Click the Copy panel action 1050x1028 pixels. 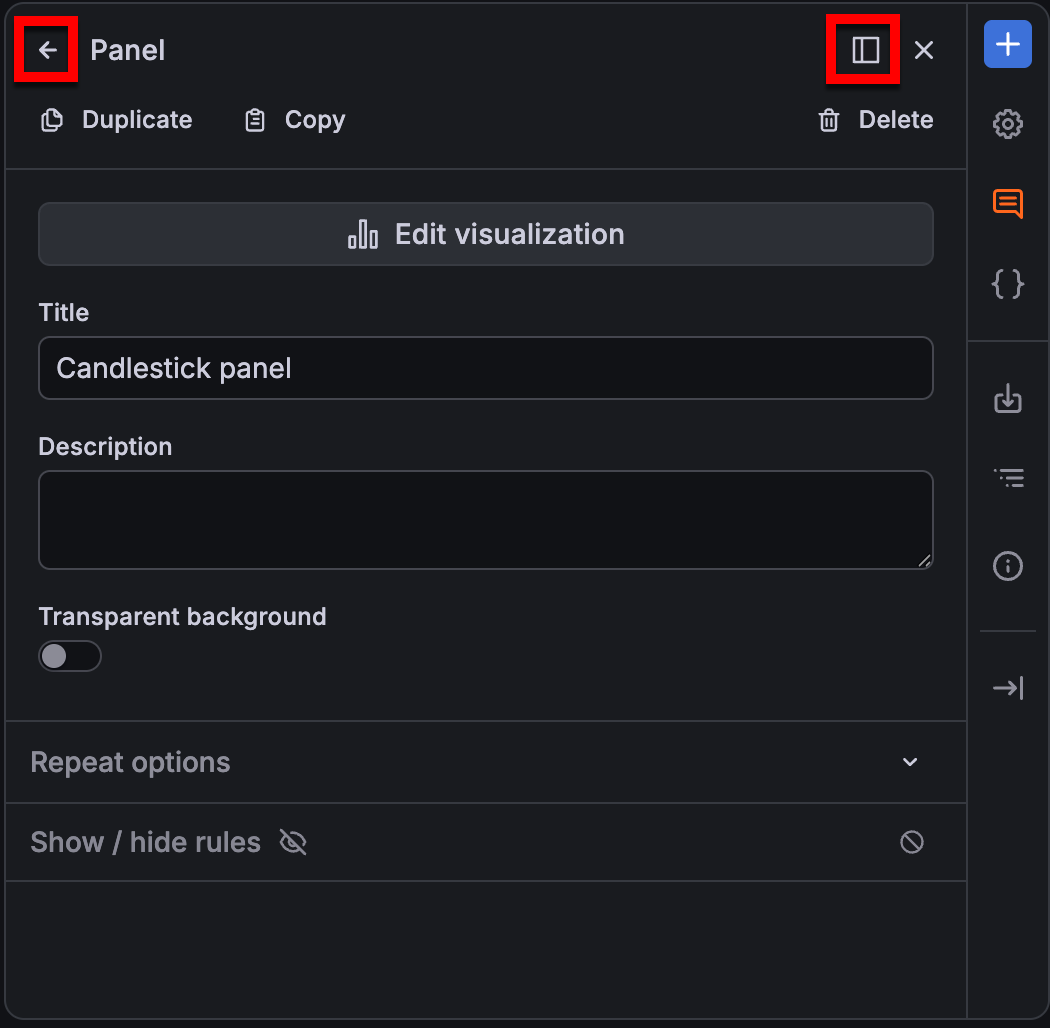point(295,121)
